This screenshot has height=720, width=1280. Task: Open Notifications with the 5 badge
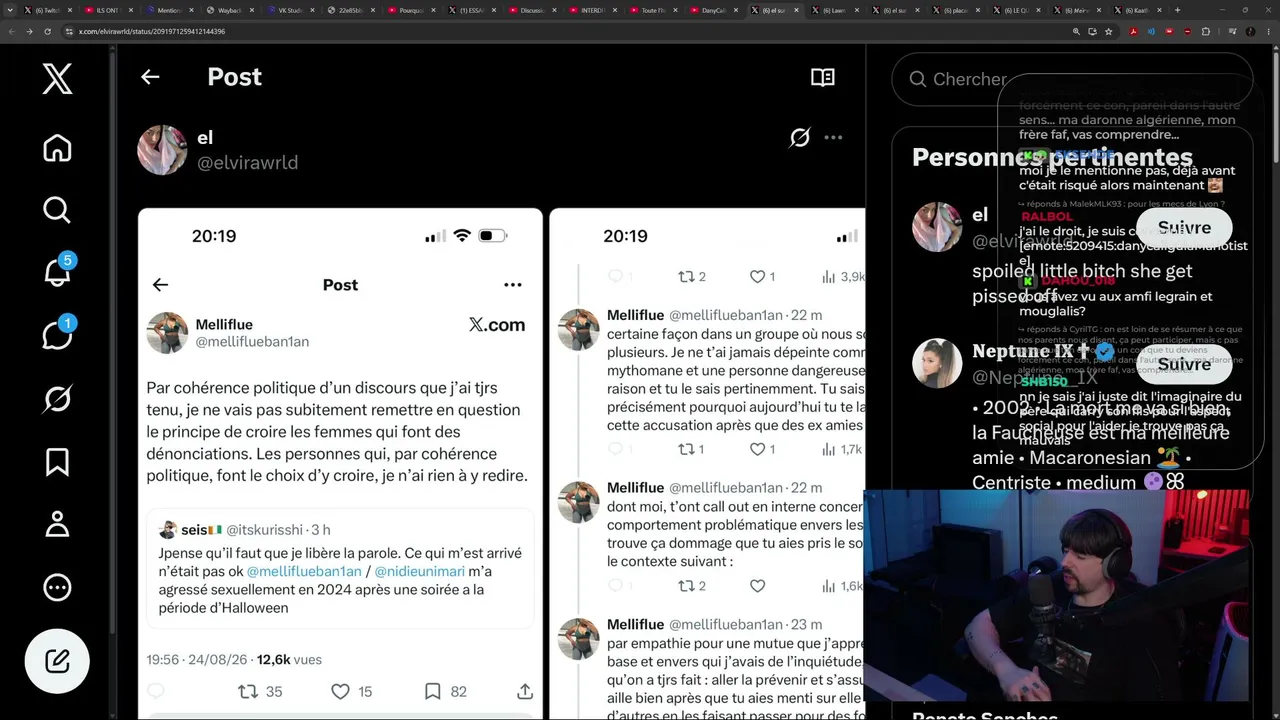tap(57, 271)
